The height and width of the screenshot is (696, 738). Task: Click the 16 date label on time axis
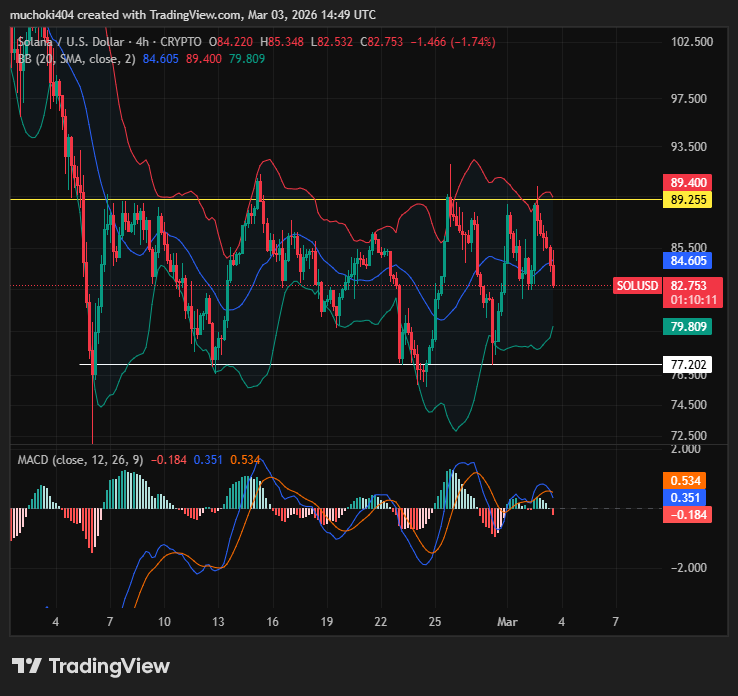(x=272, y=621)
